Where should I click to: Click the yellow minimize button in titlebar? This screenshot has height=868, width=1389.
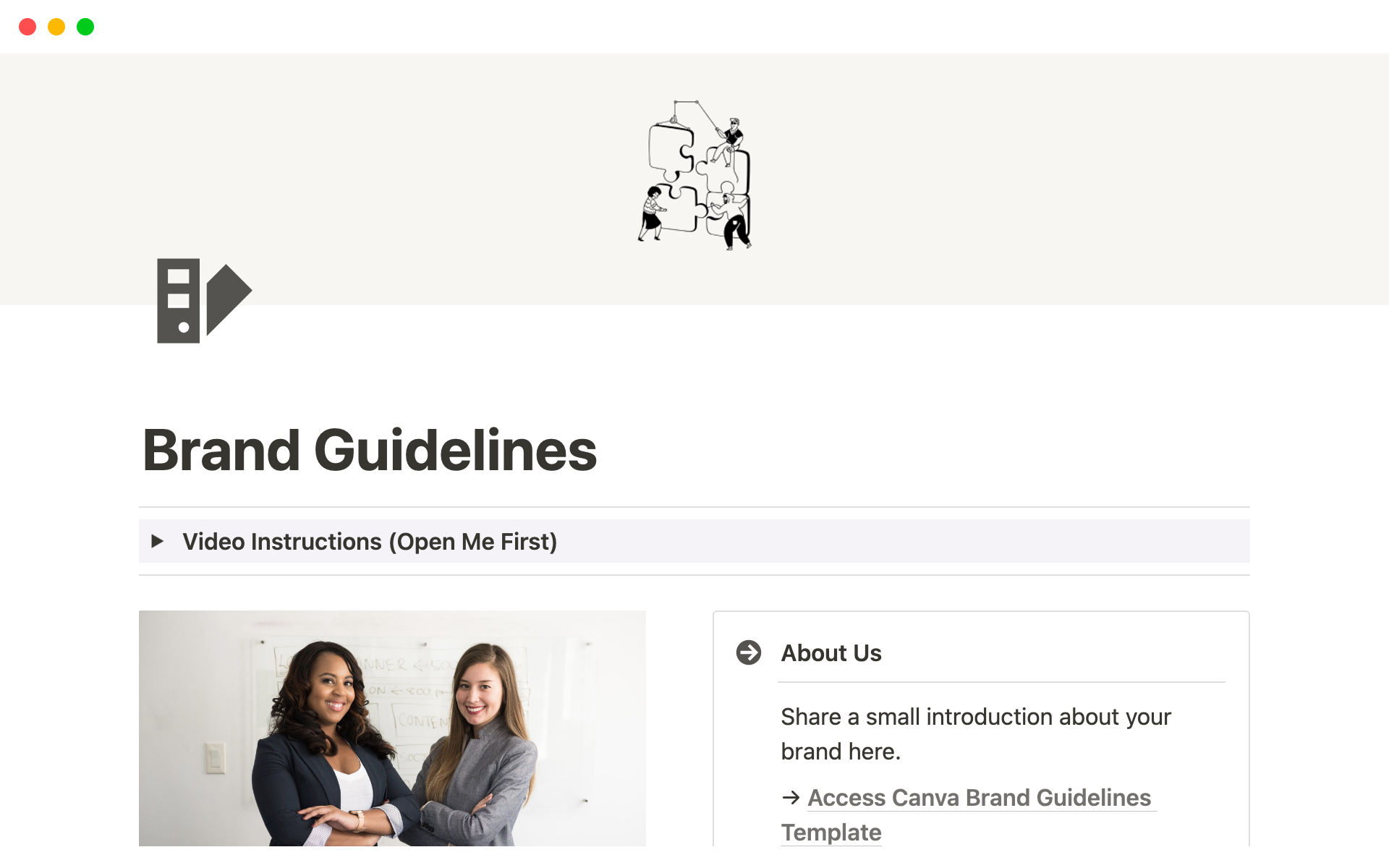pyautogui.click(x=55, y=27)
